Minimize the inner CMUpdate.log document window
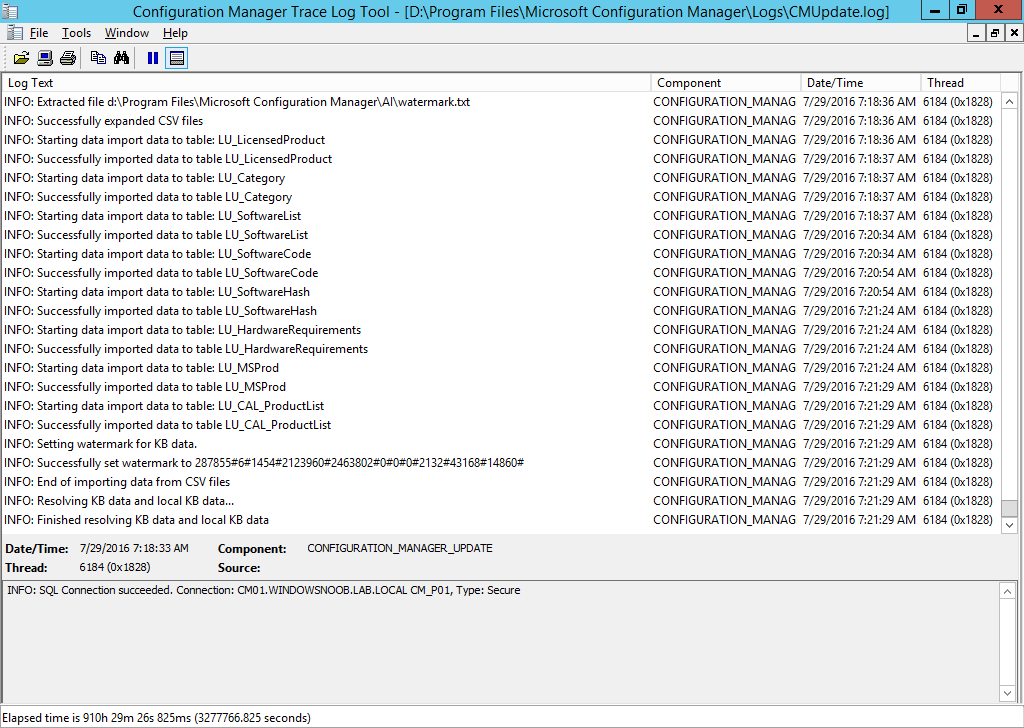This screenshot has width=1024, height=728. point(976,33)
